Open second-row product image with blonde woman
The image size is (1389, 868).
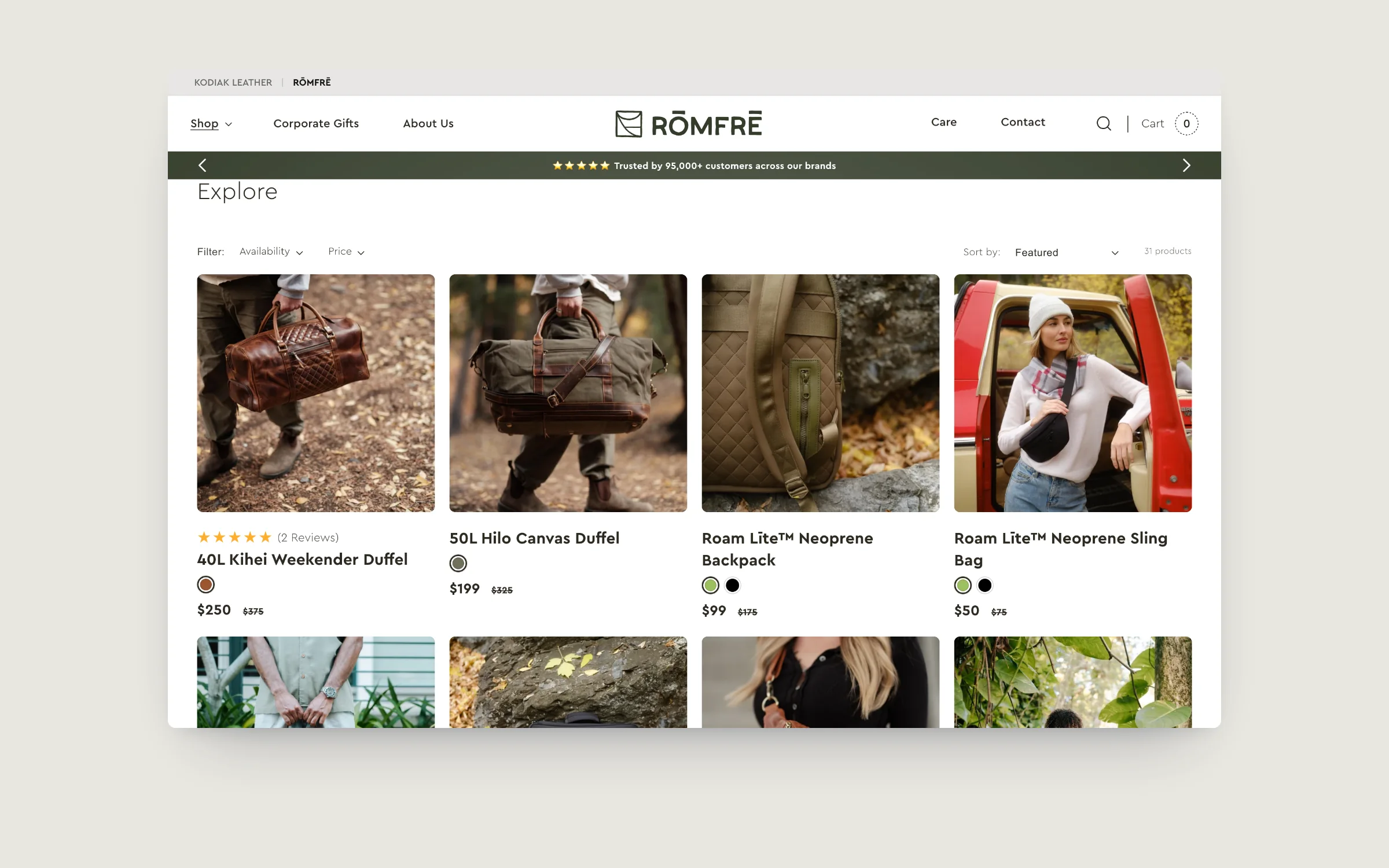coord(820,682)
